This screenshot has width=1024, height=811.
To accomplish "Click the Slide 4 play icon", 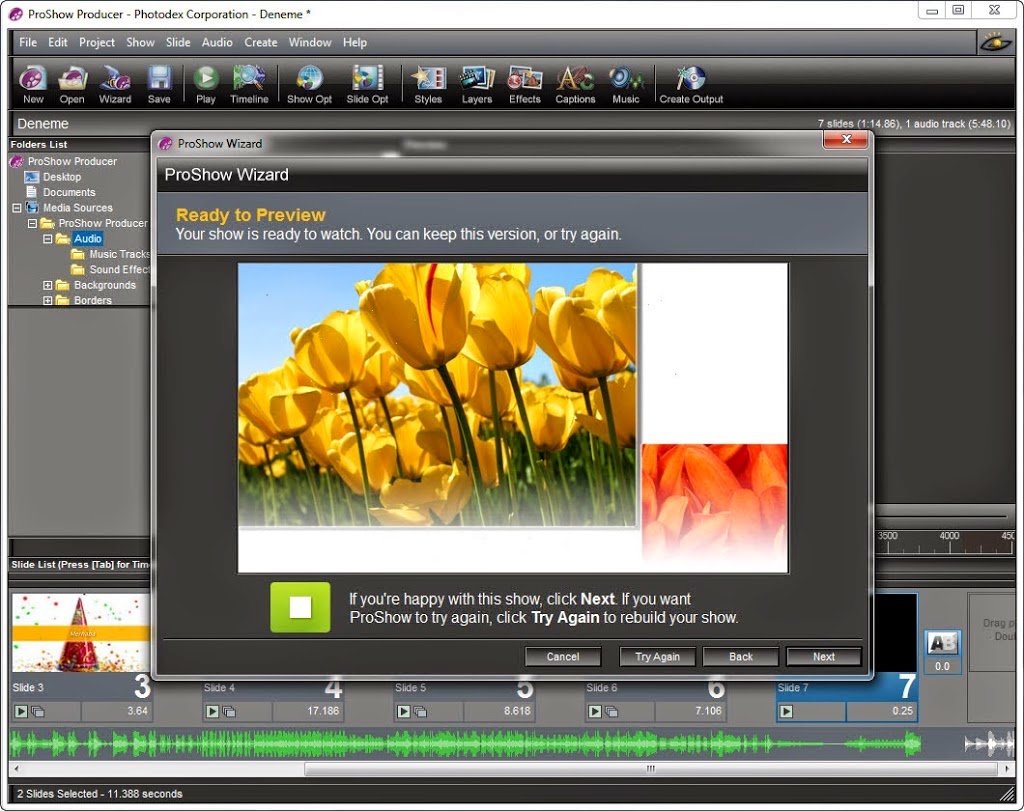I will (212, 711).
